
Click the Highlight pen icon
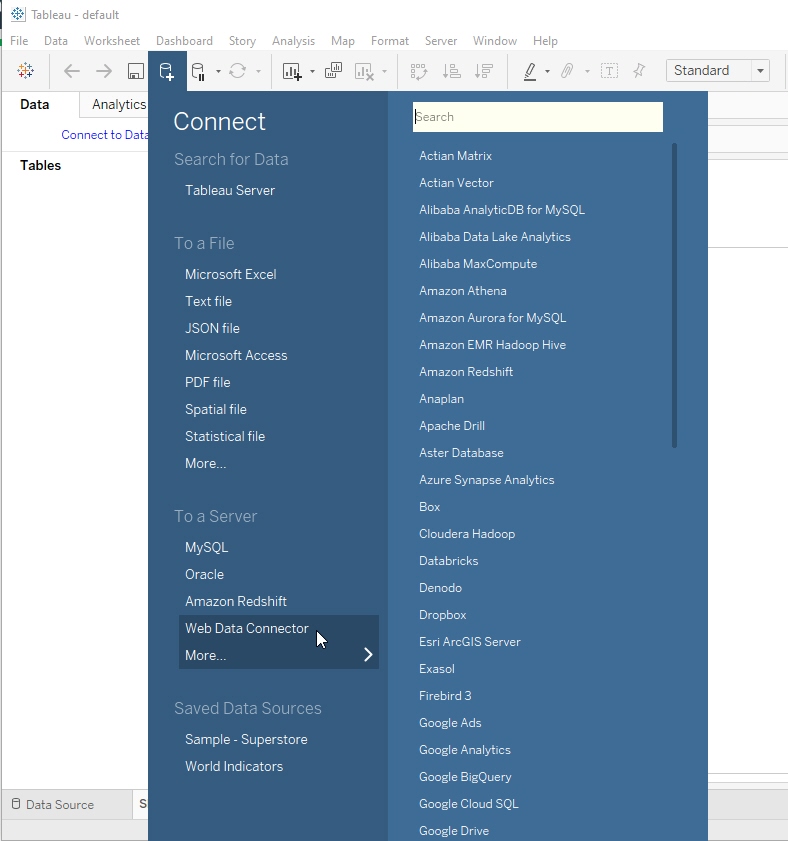pyautogui.click(x=530, y=71)
